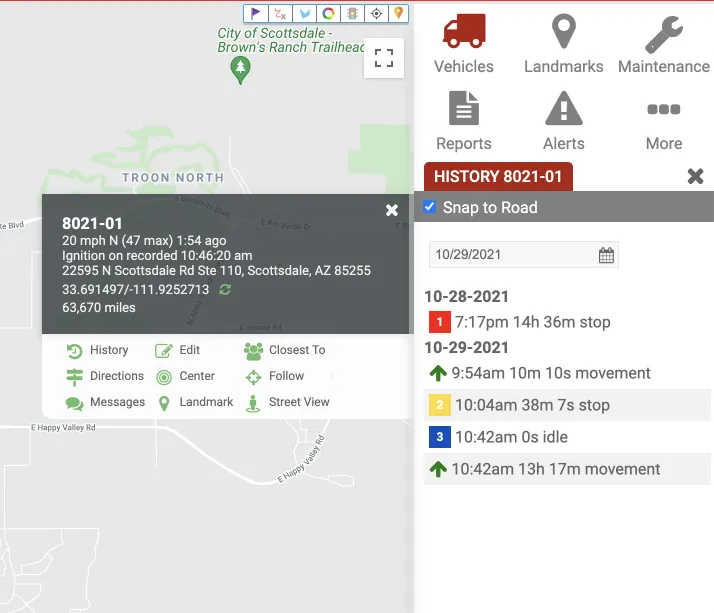Uncheck Snap to Road checkbox

coord(429,207)
